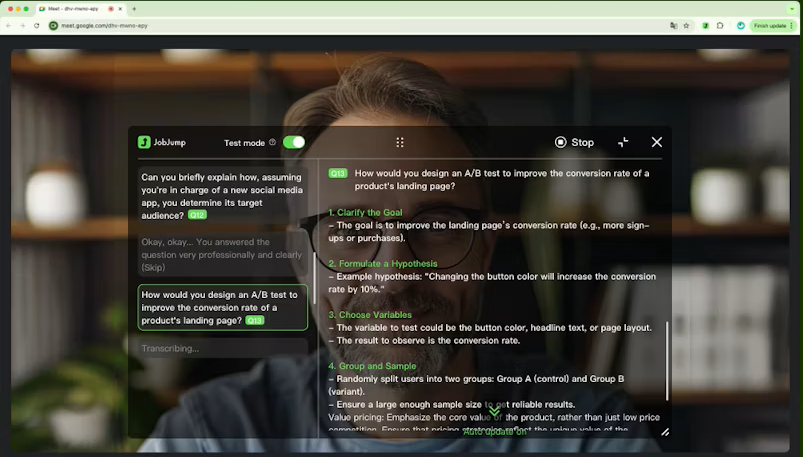The image size is (803, 457).
Task: Click the Q12 badge in question list
Action: (x=197, y=215)
